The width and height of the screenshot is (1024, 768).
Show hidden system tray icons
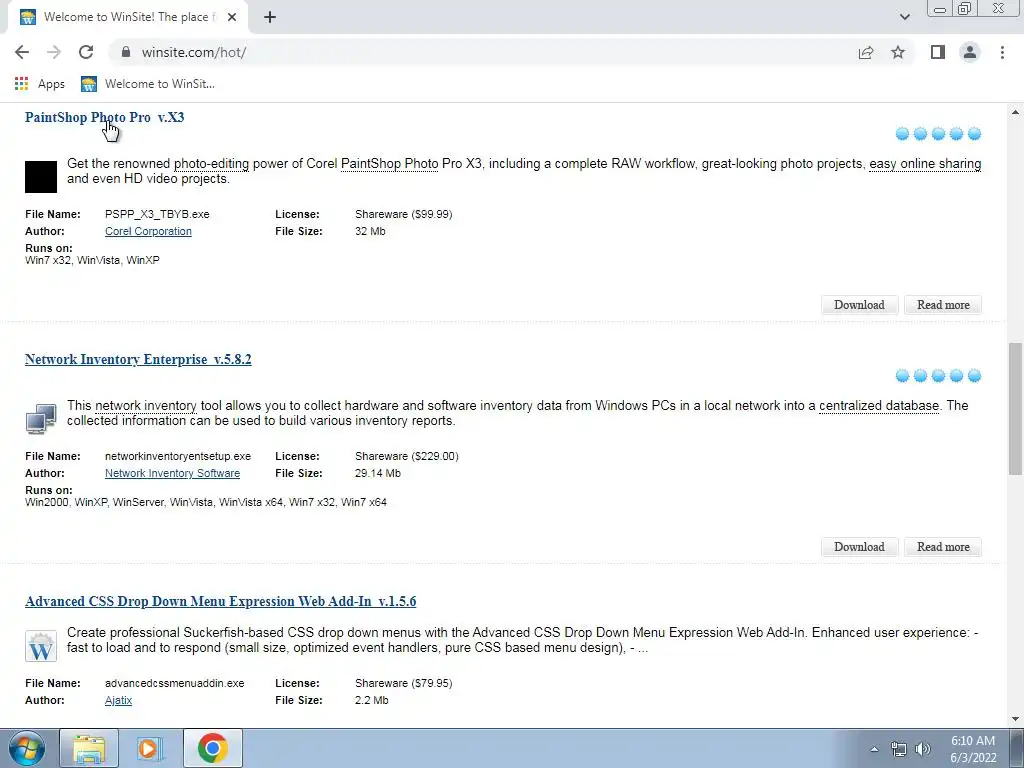pyautogui.click(x=874, y=749)
